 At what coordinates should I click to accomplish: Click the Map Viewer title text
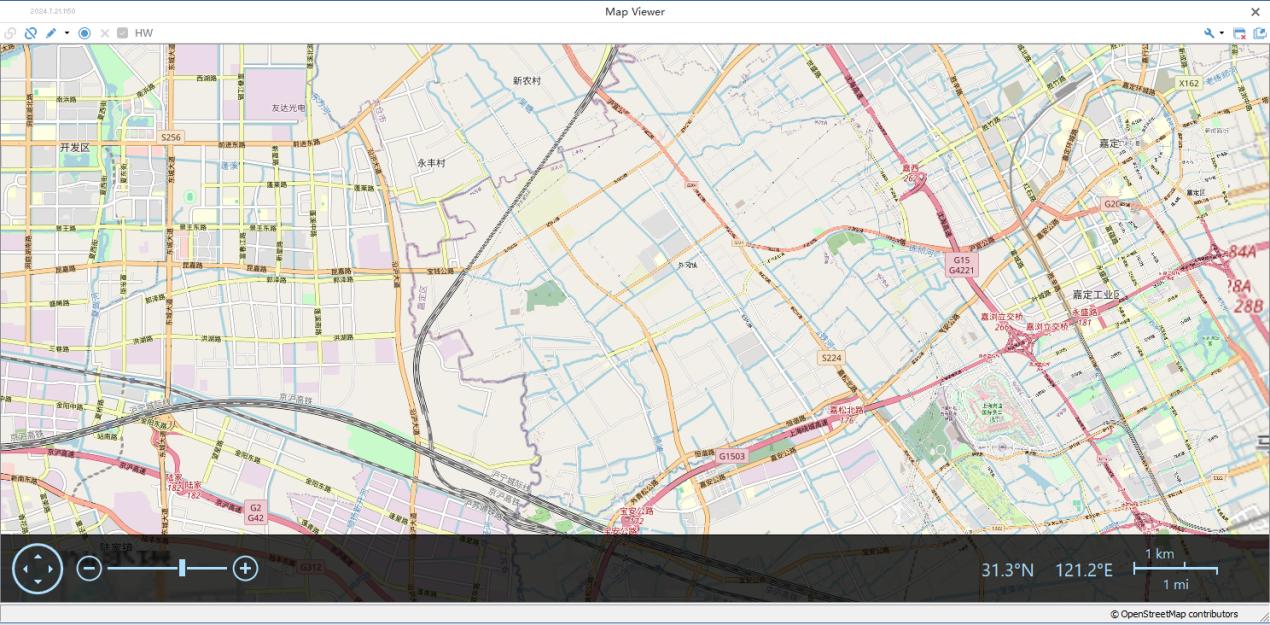(635, 11)
